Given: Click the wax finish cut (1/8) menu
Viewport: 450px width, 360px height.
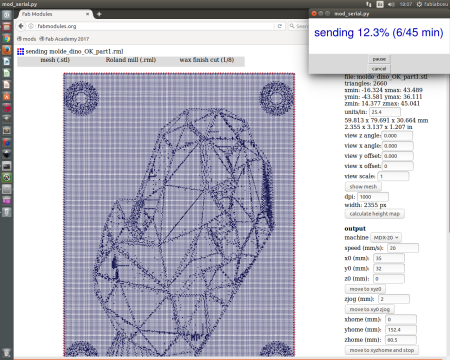Looking at the screenshot, I should [x=207, y=60].
